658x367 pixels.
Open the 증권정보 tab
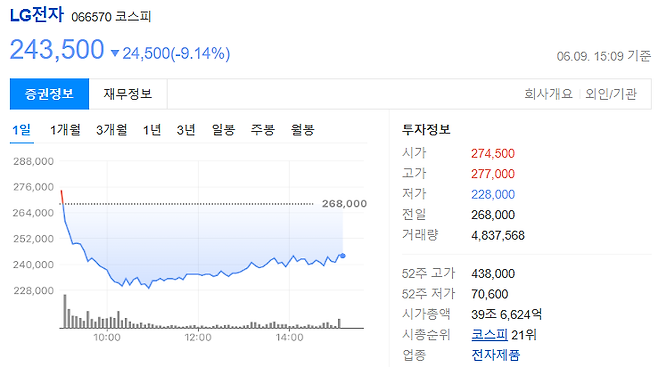coord(50,94)
